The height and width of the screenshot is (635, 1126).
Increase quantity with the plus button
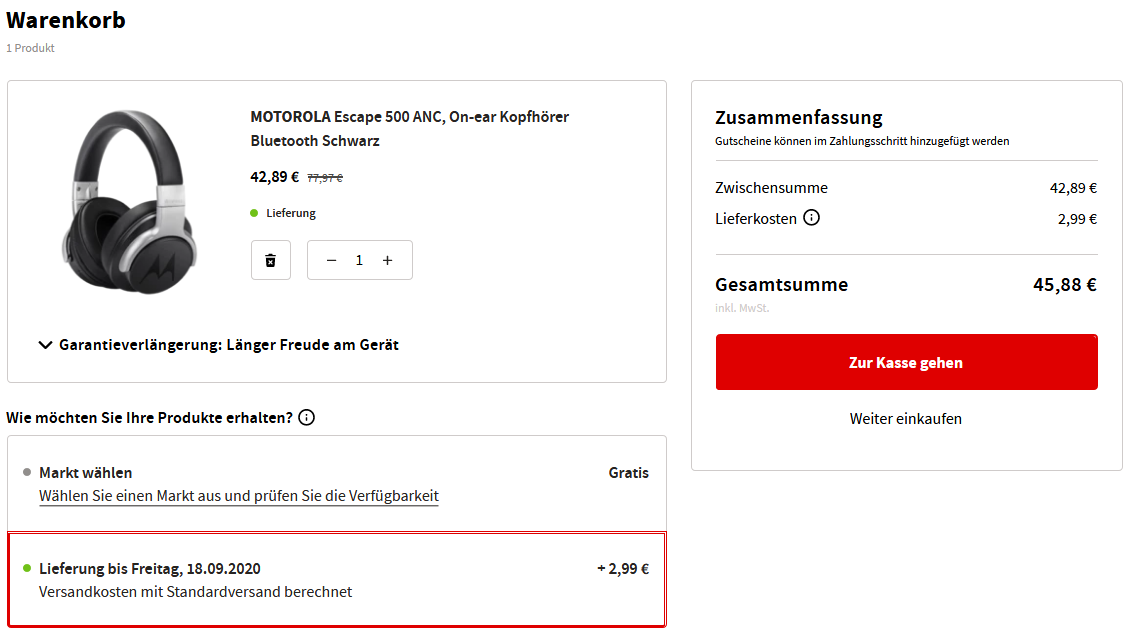(x=388, y=260)
